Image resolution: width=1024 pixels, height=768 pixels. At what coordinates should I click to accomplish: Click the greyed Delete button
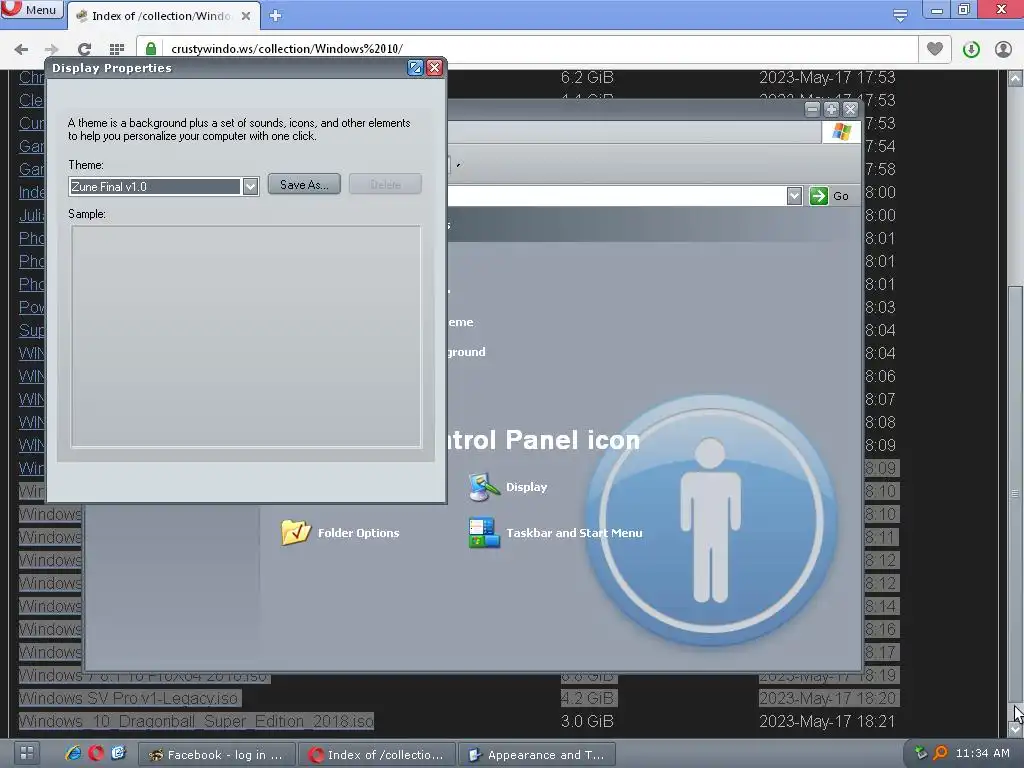click(x=385, y=185)
